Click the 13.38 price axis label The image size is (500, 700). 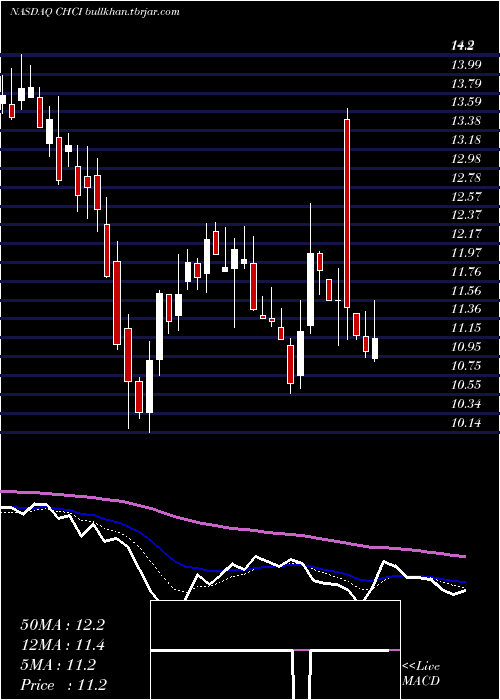coord(466,121)
